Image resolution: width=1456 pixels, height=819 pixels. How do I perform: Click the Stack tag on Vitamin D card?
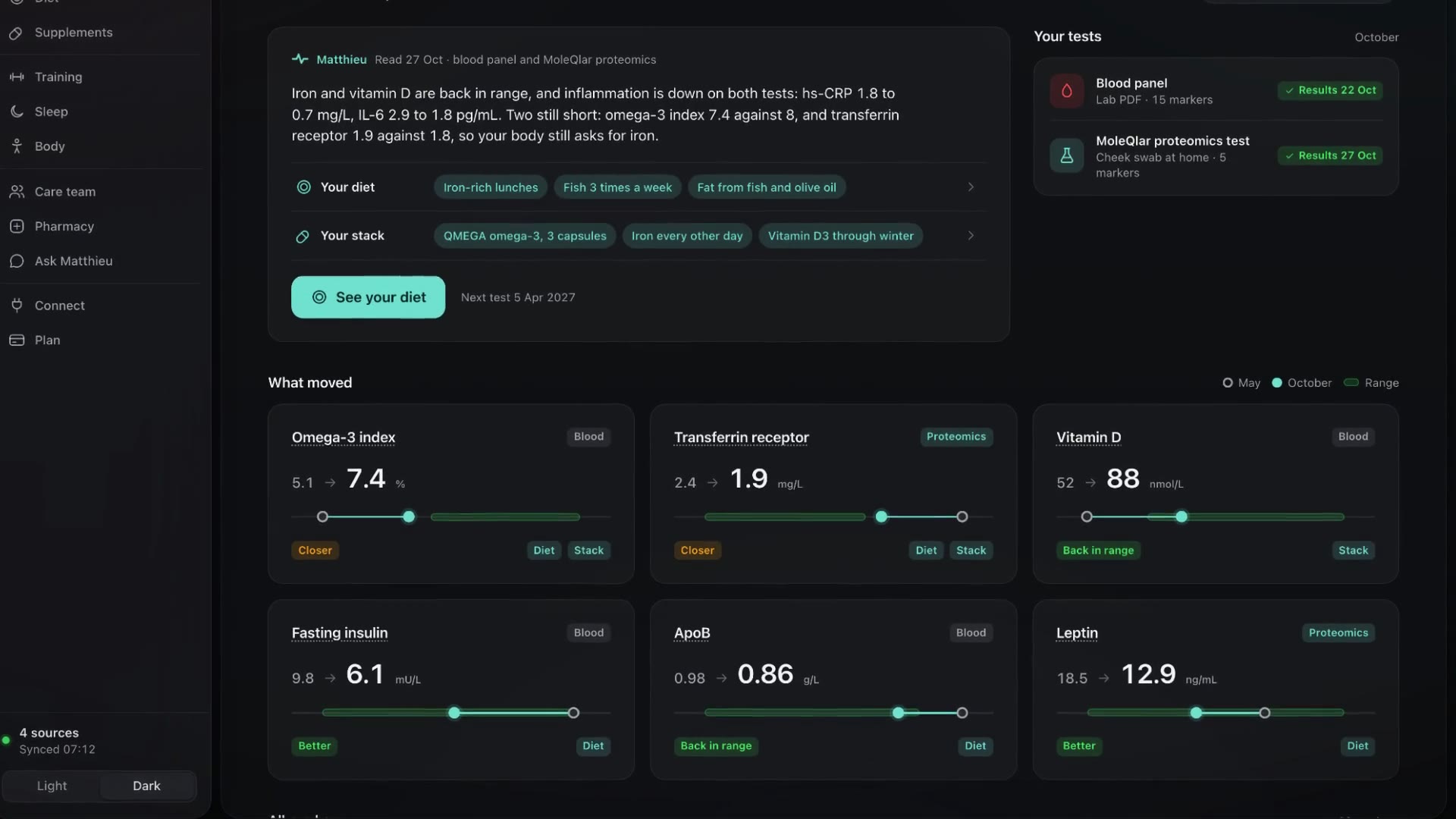(x=1353, y=551)
